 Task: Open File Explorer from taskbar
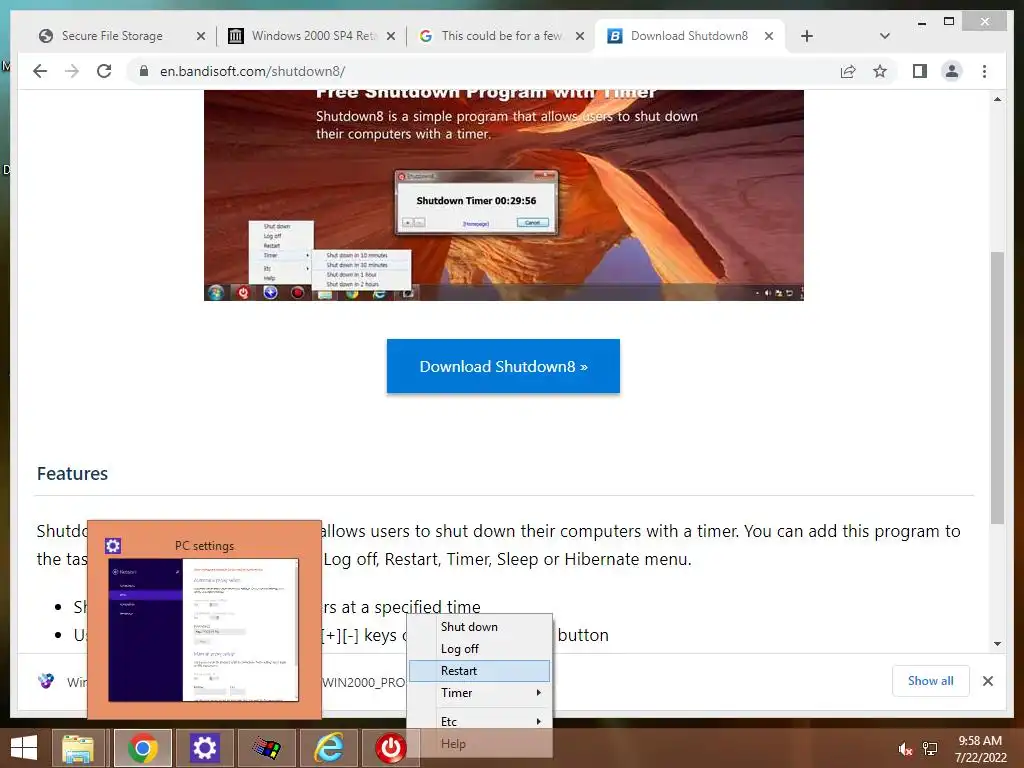[78, 748]
